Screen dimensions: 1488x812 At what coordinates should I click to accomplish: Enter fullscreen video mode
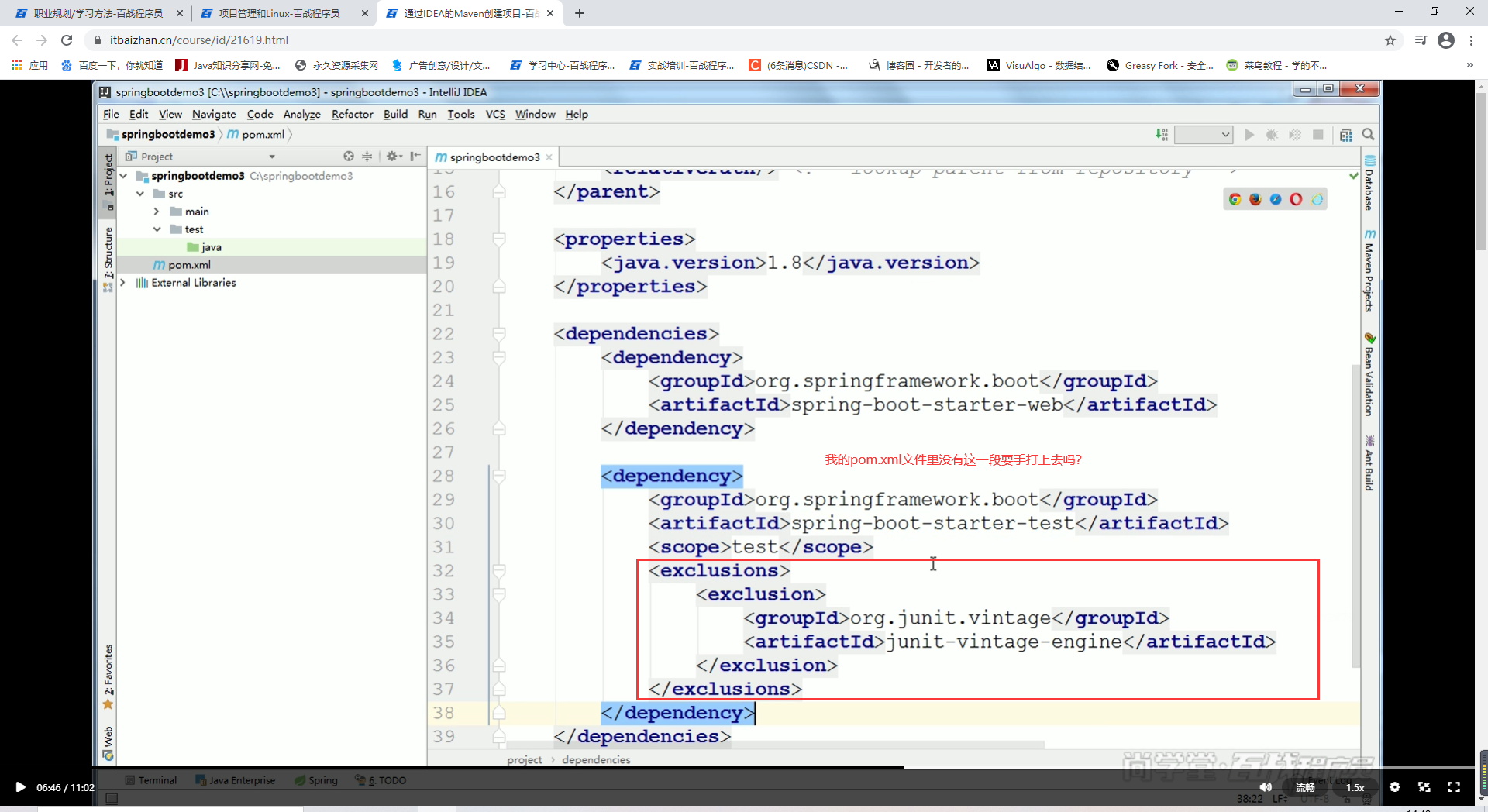pos(1454,787)
